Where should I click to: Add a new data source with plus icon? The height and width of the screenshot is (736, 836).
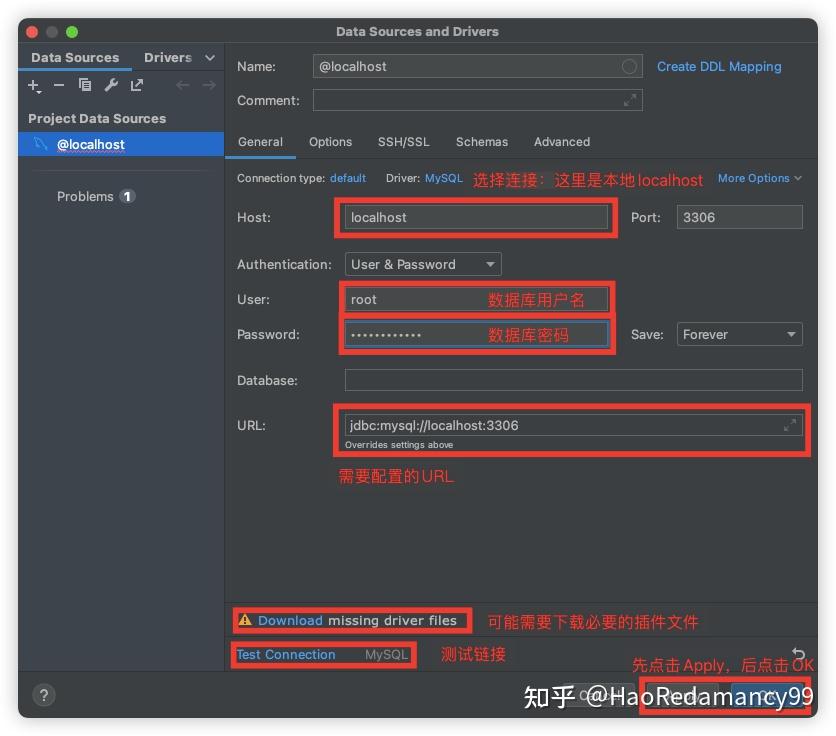coord(34,85)
